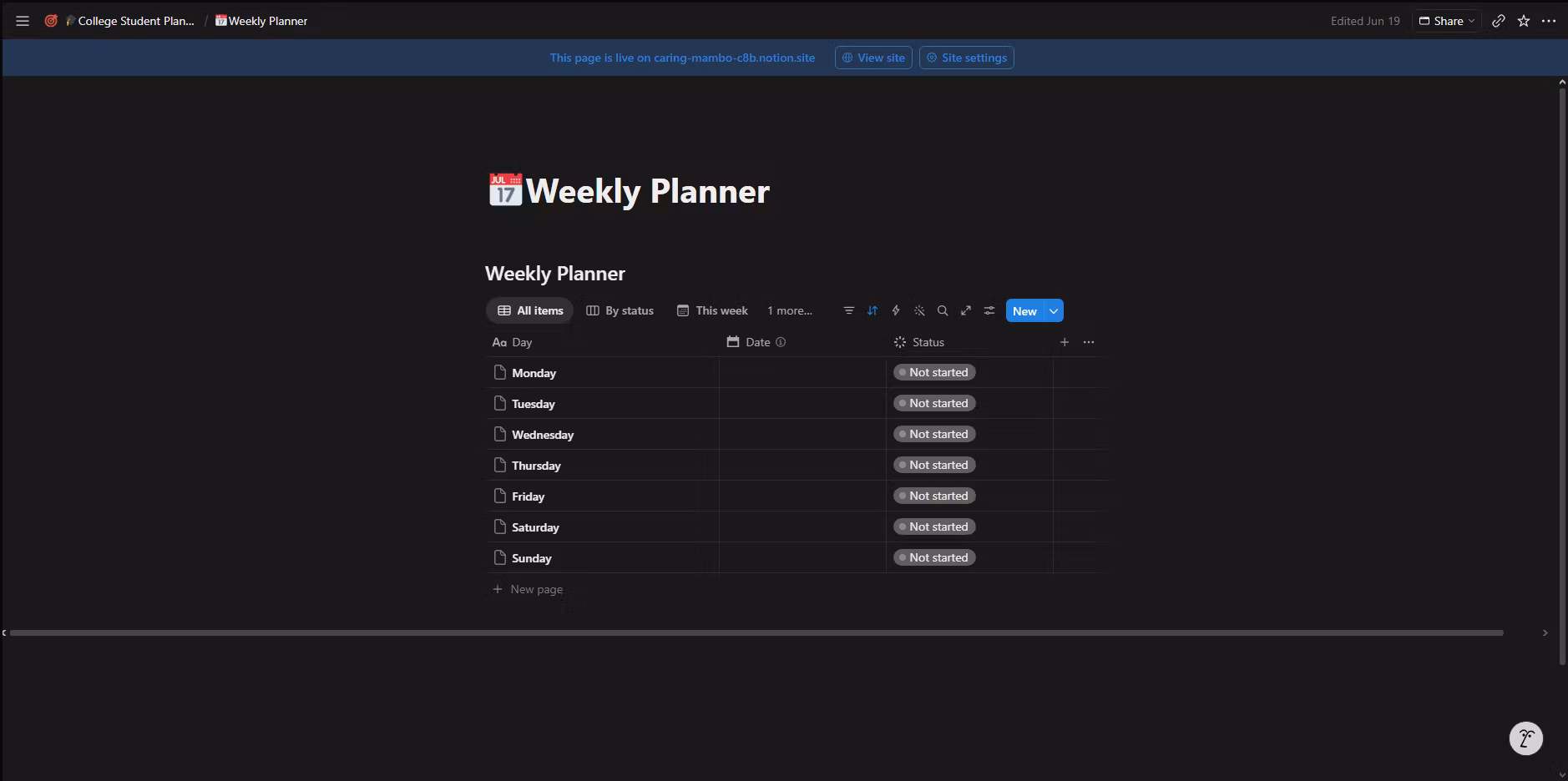This screenshot has height=781, width=1568.
Task: Click the vertical scrollbar
Action: tap(1562, 375)
